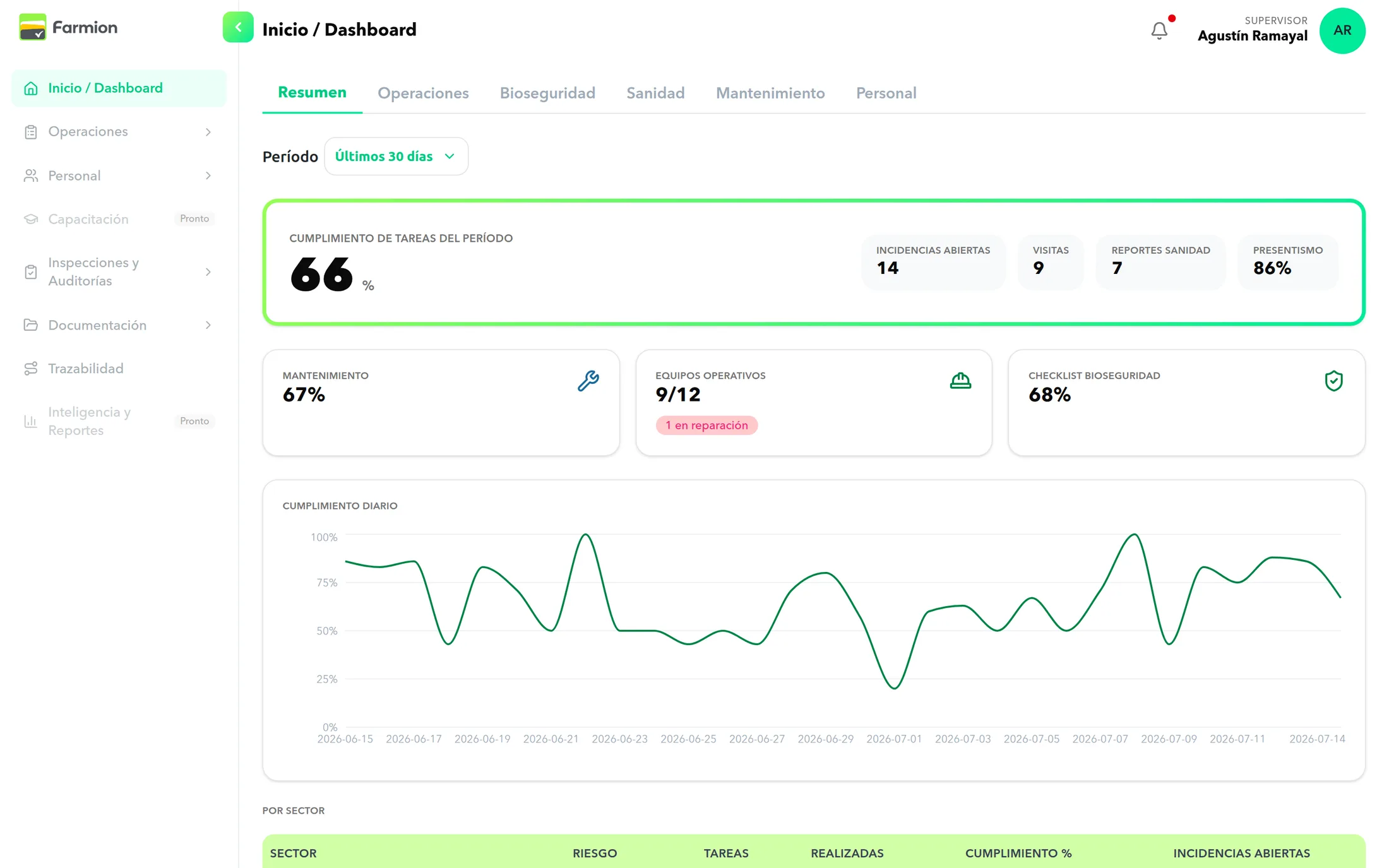The height and width of the screenshot is (868, 1389).
Task: Expand the Operaciones sidebar section chevron
Action: pyautogui.click(x=208, y=132)
